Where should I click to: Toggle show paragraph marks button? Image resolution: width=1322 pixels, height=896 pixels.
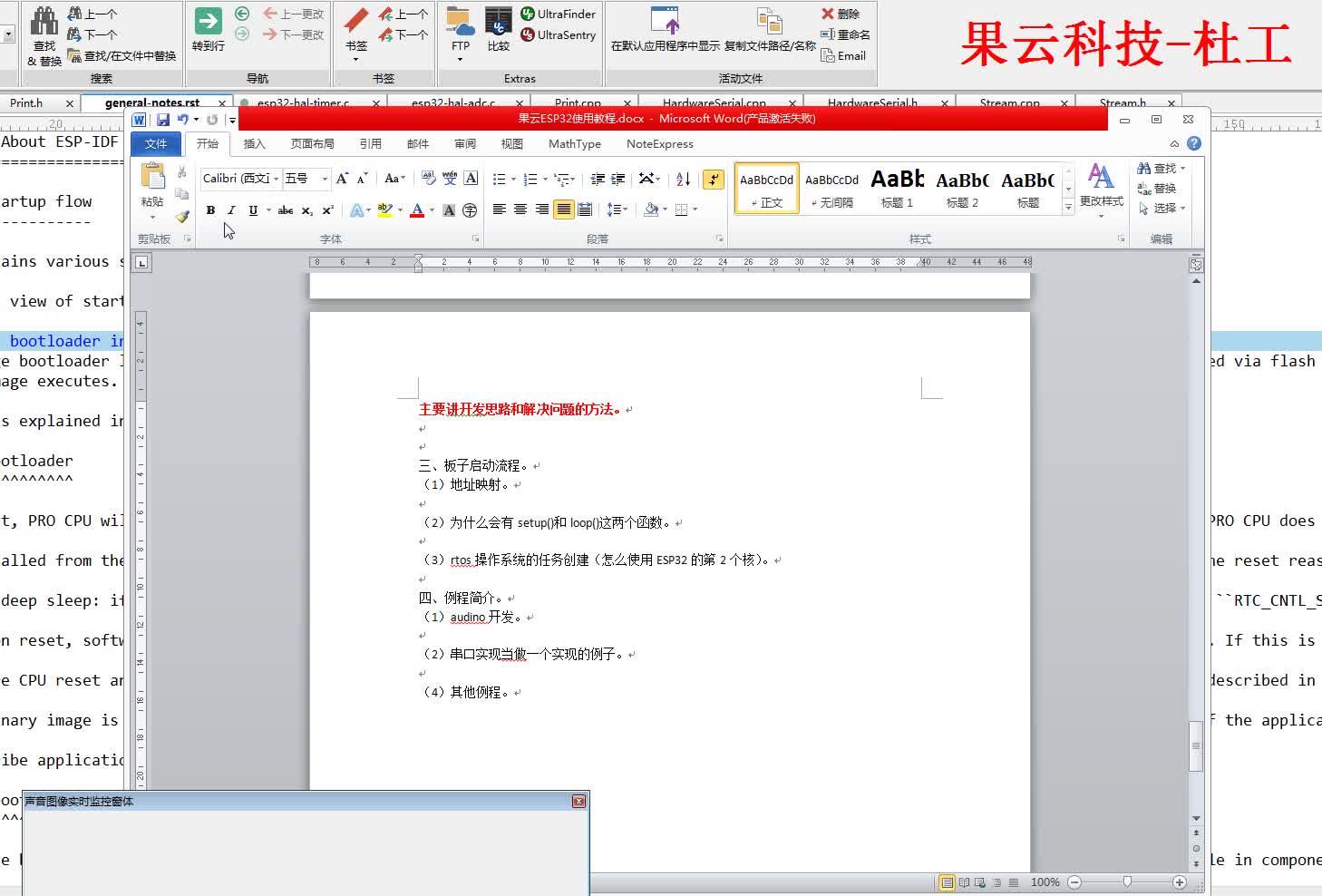coord(714,179)
